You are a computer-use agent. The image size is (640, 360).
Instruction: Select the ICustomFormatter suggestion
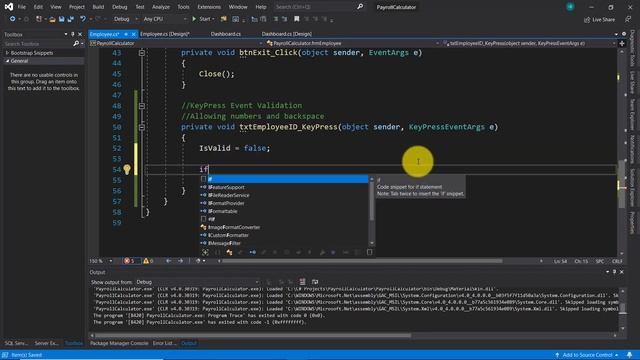284,235
